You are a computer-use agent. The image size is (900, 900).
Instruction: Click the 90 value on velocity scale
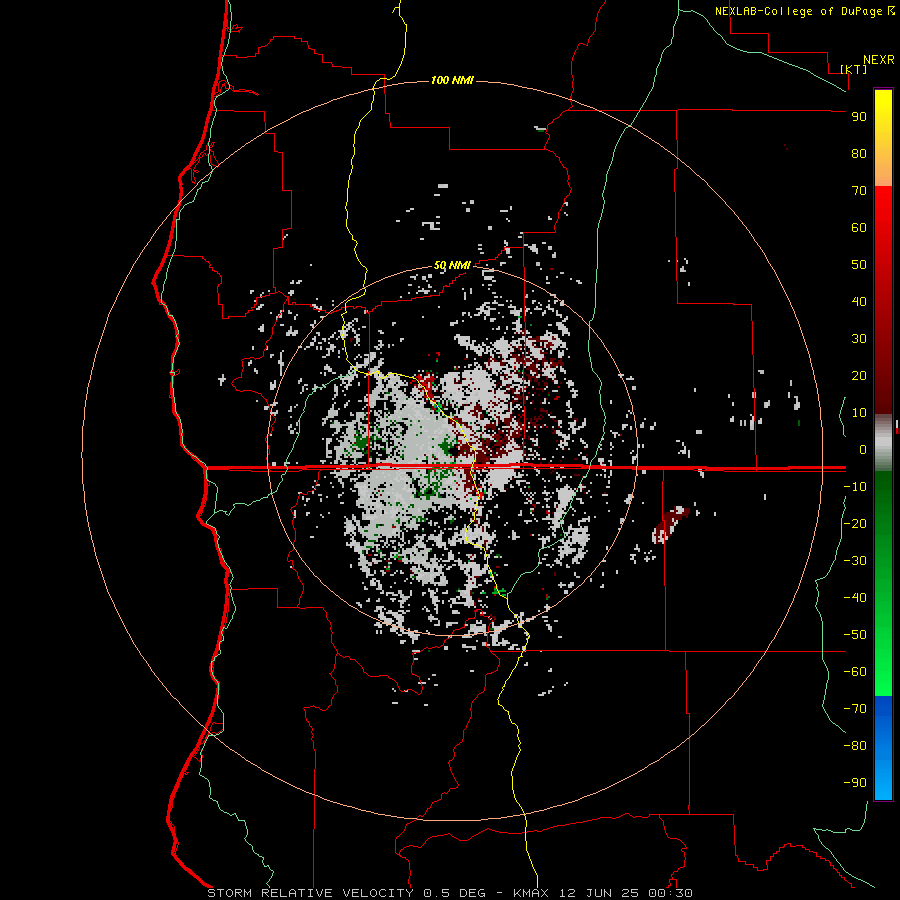[x=859, y=117]
